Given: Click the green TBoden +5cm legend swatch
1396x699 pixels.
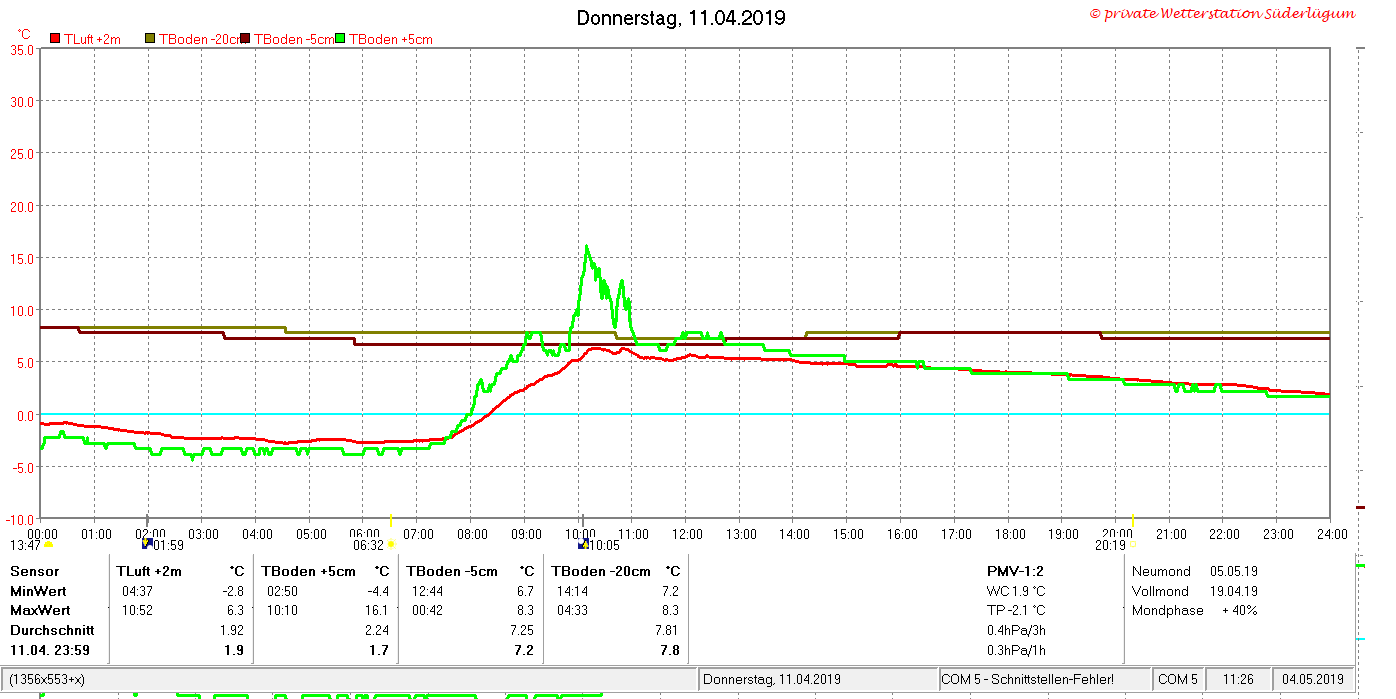Looking at the screenshot, I should pyautogui.click(x=340, y=39).
